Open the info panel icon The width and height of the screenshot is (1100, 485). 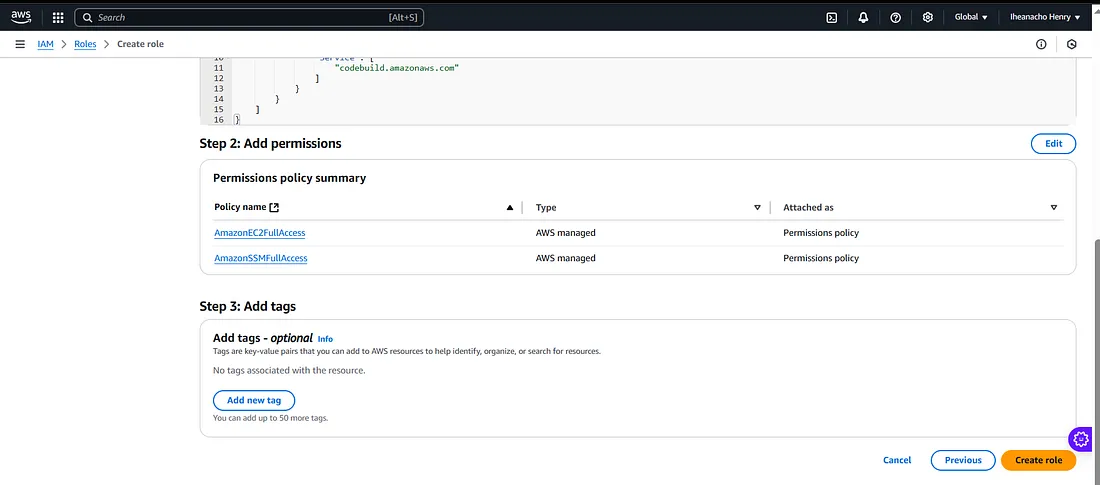click(x=1041, y=44)
